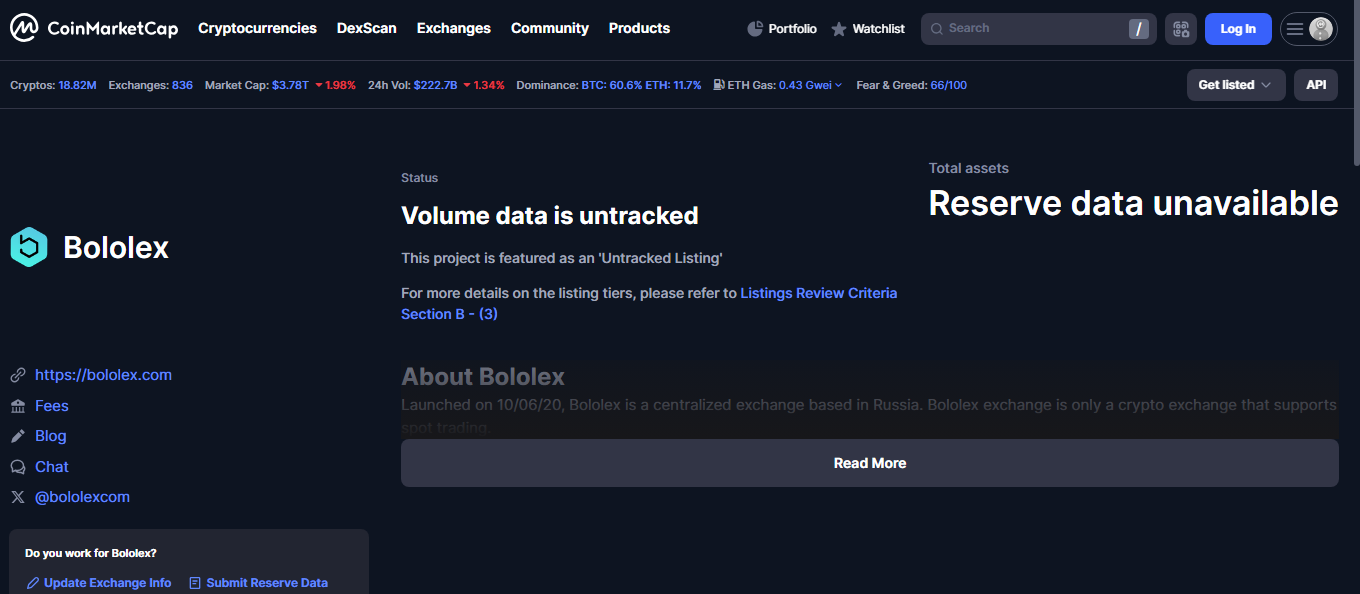The image size is (1360, 594).
Task: Click the Log In button
Action: tap(1238, 29)
